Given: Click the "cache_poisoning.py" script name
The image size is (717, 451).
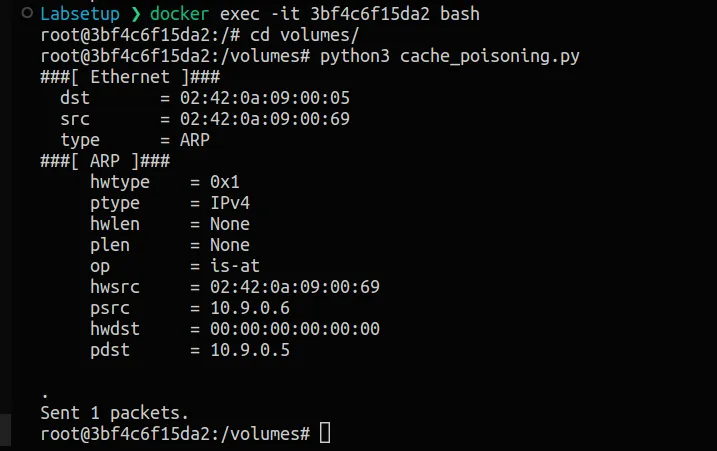Looking at the screenshot, I should click(x=489, y=56).
